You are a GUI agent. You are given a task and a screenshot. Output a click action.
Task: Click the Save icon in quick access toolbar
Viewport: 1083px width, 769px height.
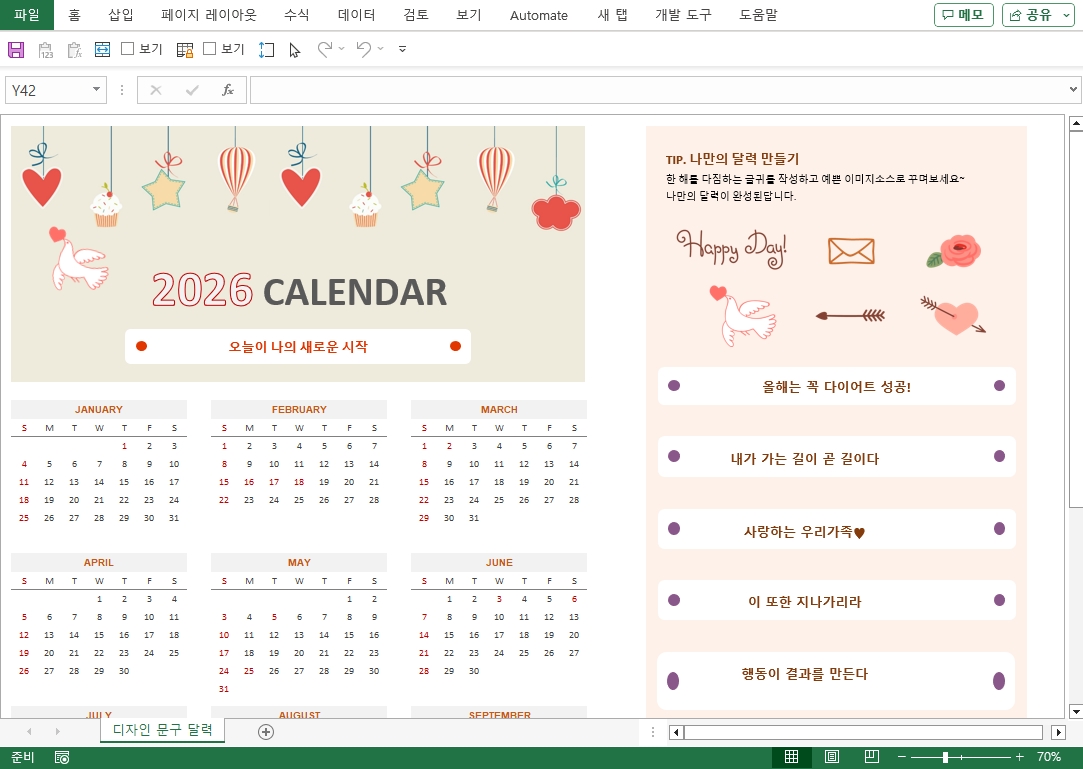tap(16, 49)
